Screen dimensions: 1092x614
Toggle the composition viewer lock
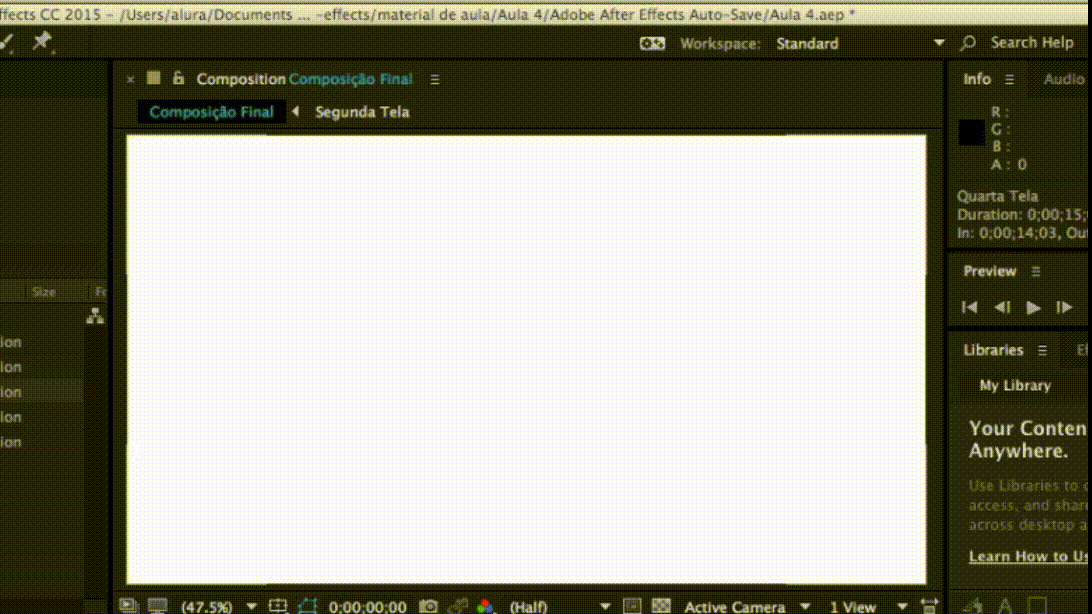(178, 79)
